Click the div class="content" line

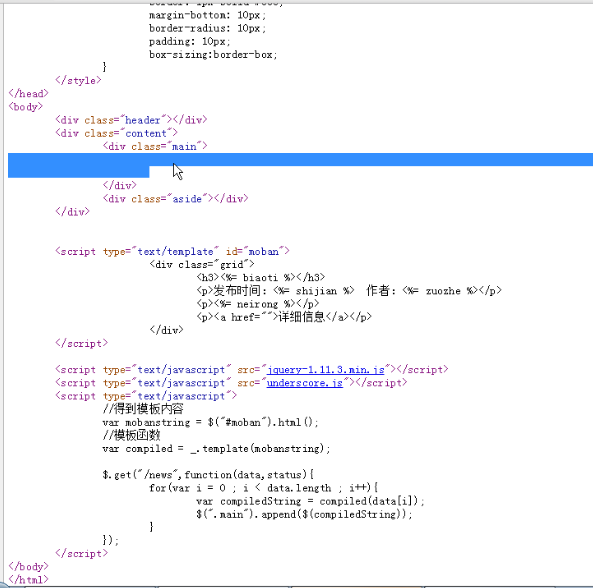pyautogui.click(x=116, y=133)
